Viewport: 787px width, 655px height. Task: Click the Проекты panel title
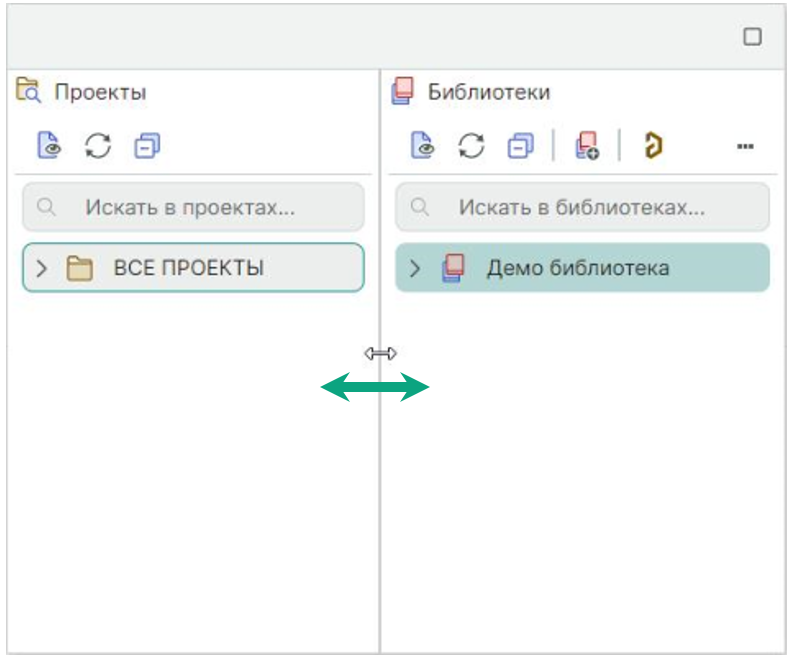click(100, 92)
